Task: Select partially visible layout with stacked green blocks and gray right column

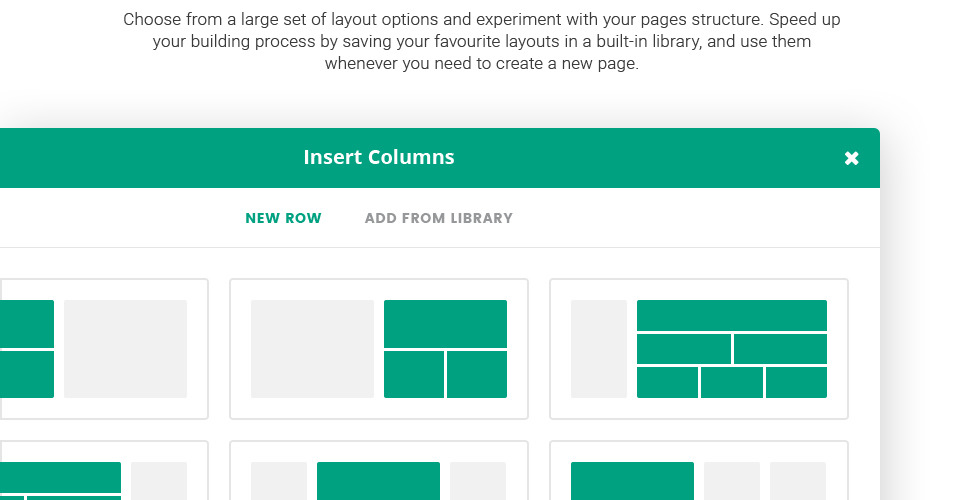Action: [x=102, y=349]
